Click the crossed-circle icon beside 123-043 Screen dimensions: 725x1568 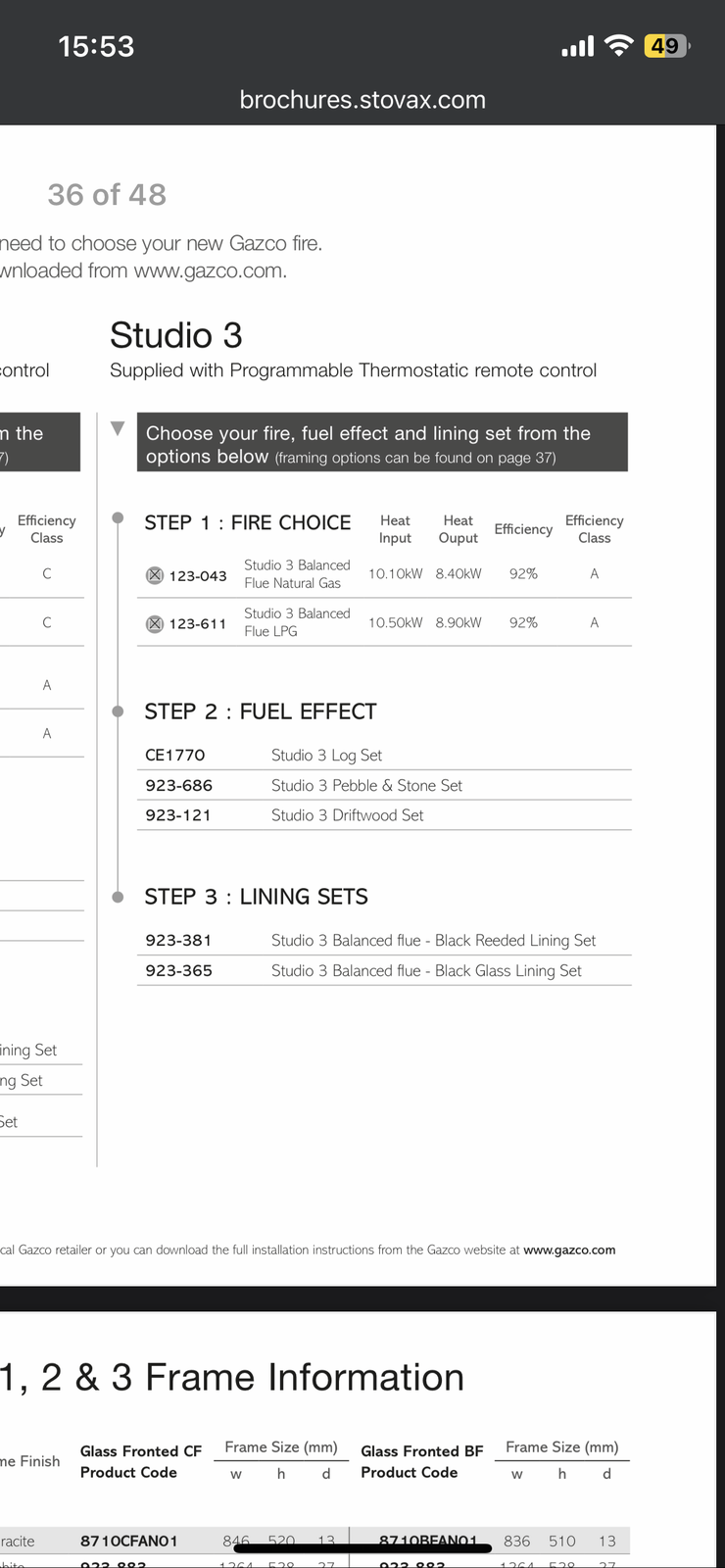[155, 575]
